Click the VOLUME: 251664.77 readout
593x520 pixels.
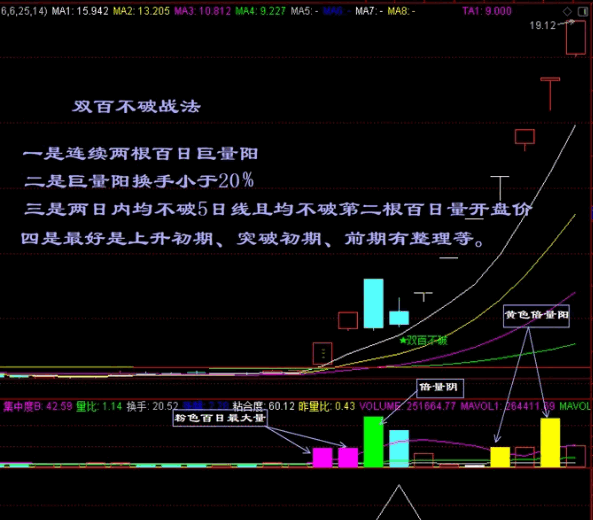(407, 407)
